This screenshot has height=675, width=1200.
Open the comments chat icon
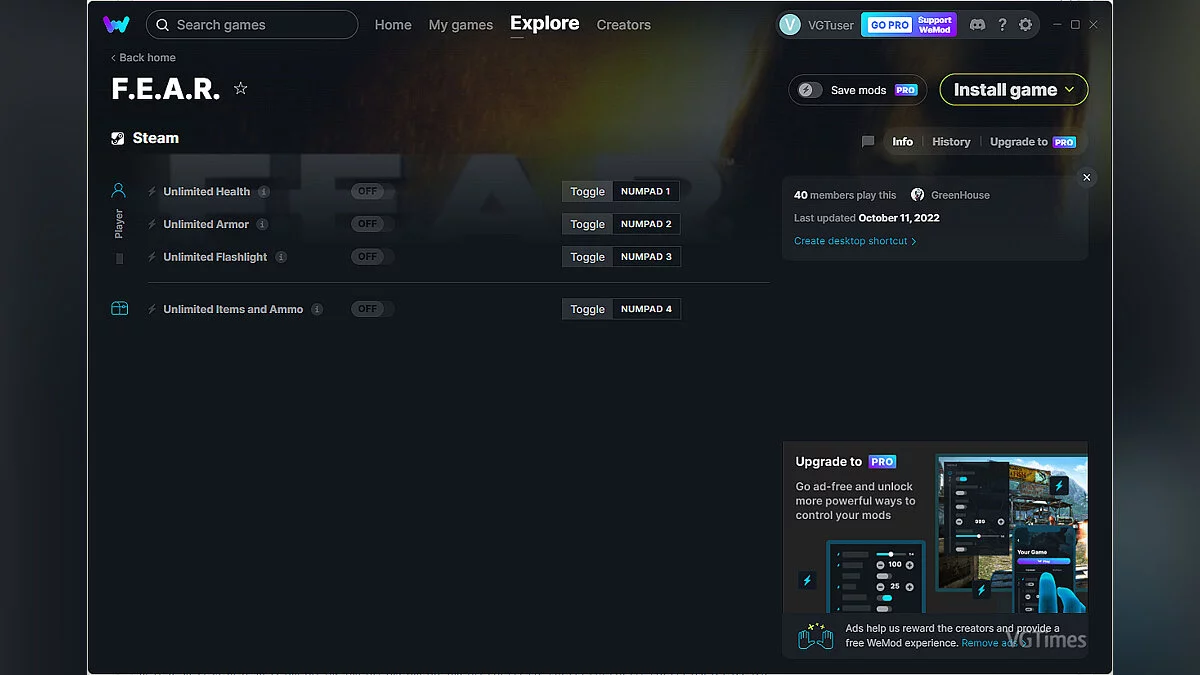868,142
